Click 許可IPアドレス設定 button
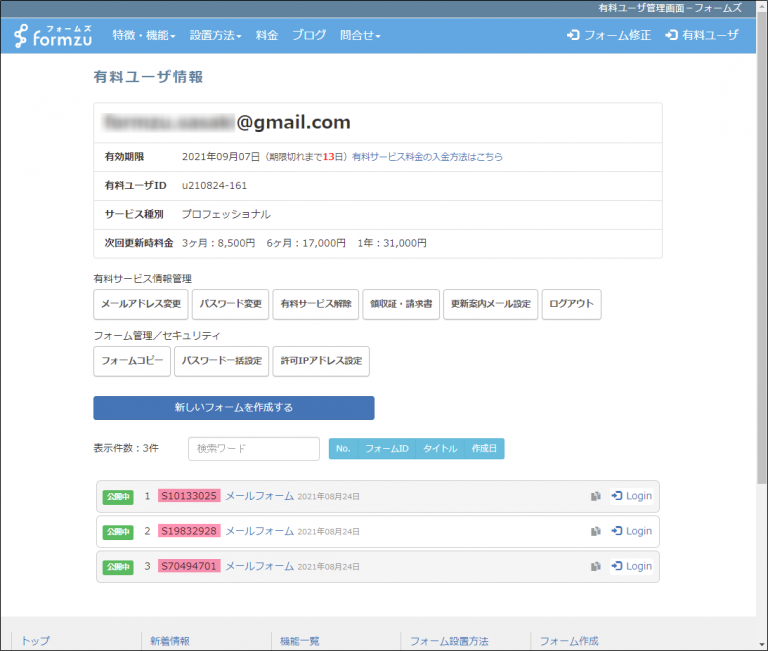The height and width of the screenshot is (651, 768). (x=321, y=361)
